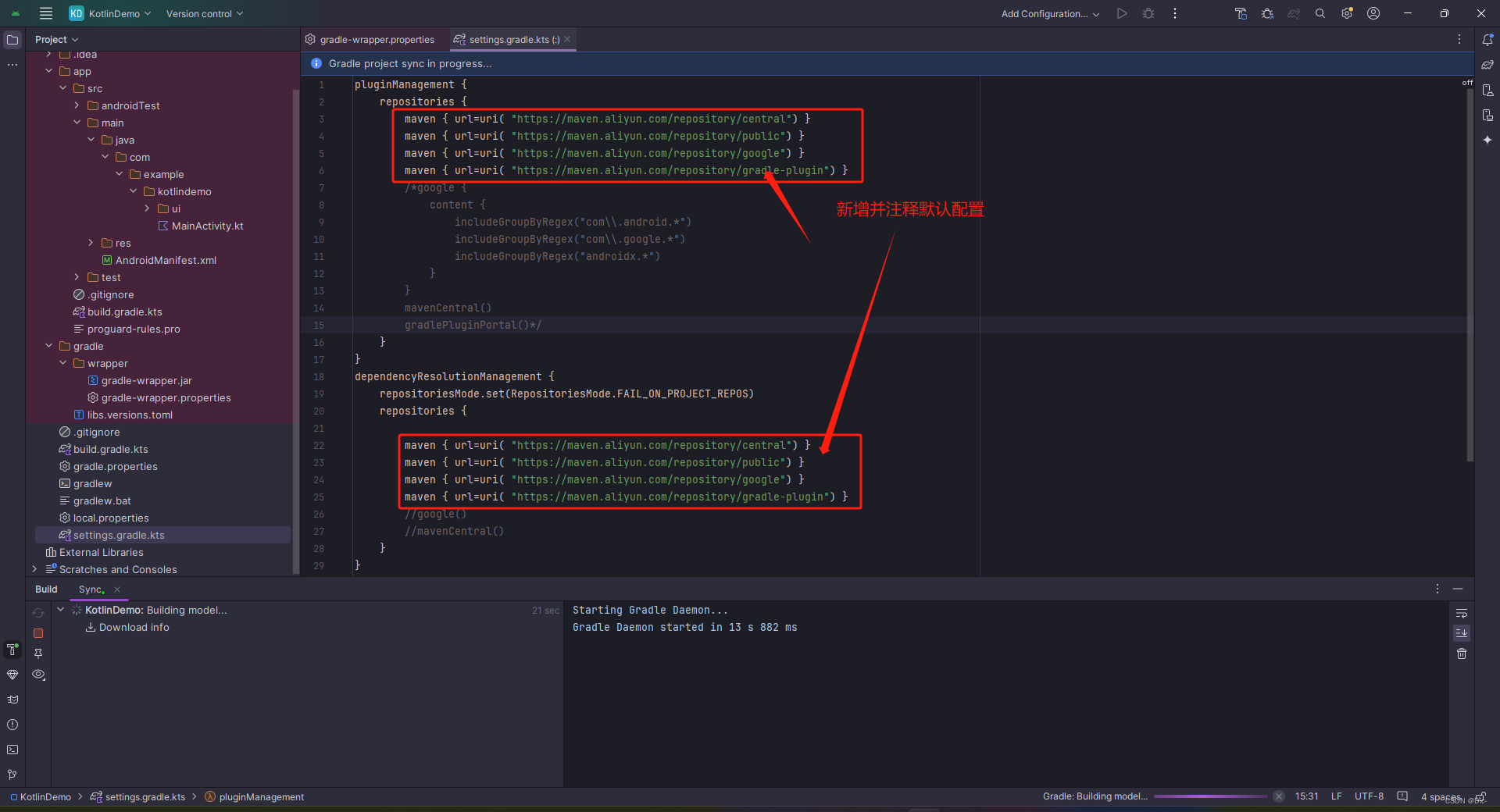Open the Problems exclamation icon
The height and width of the screenshot is (812, 1500).
(12, 725)
